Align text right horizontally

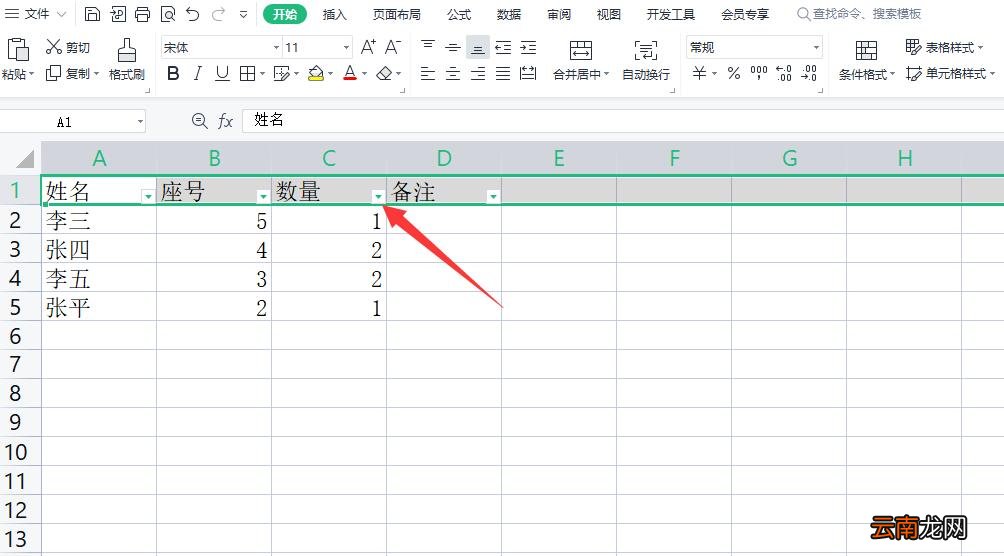tap(478, 74)
